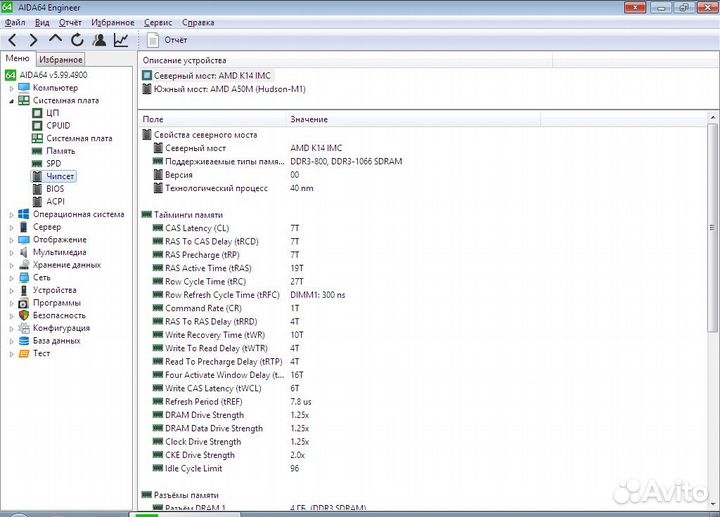
Task: Click the Описание устройства column header
Action: 345,60
